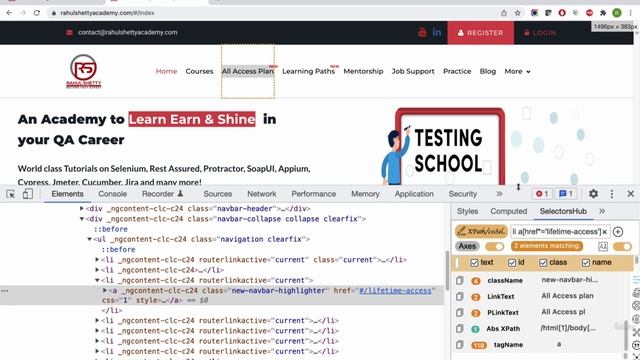Open the Mentorship navigation link

(x=363, y=71)
